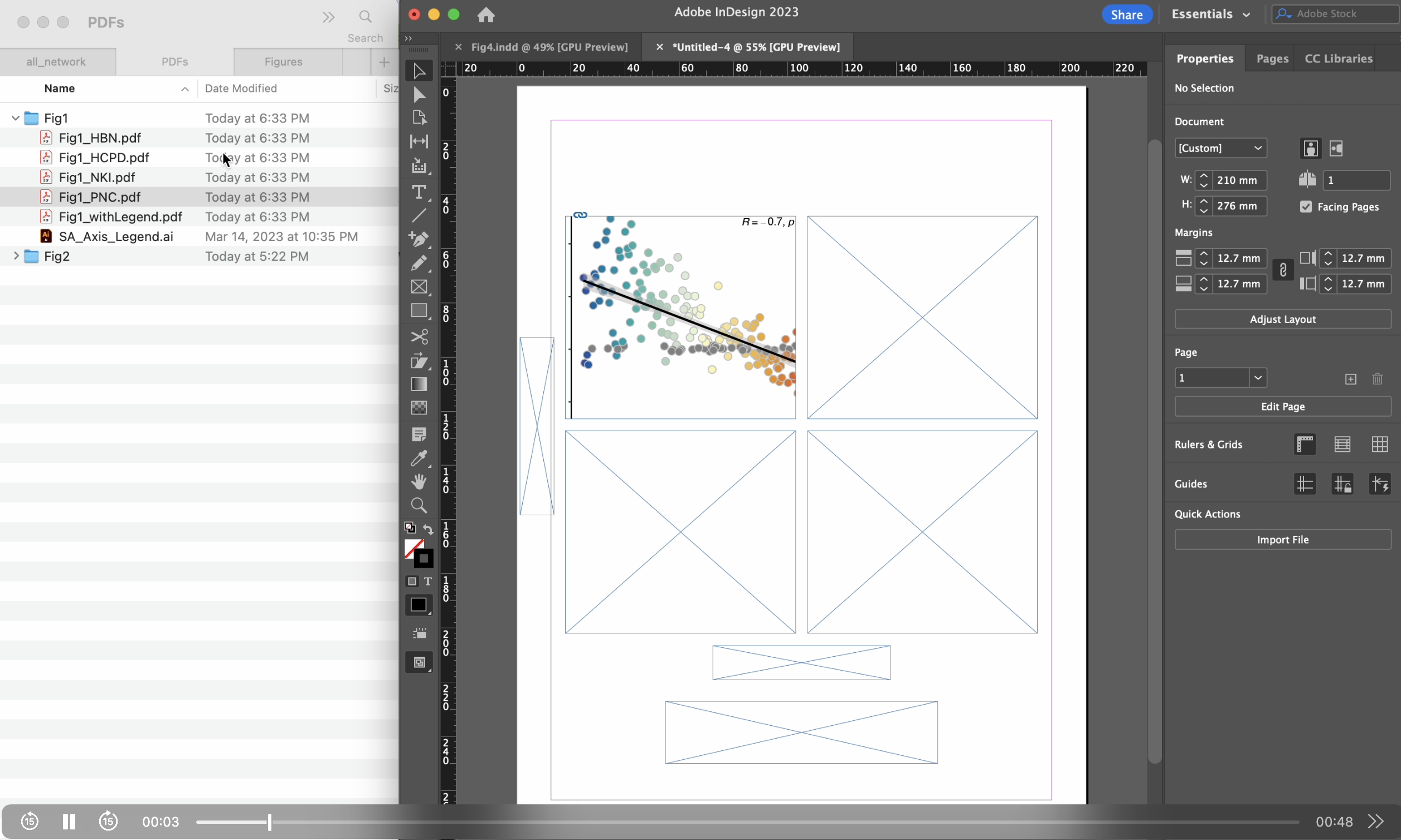Screen dimensions: 1401x840
Task: Toggle the Facing Pages checkbox
Action: pyautogui.click(x=1305, y=207)
